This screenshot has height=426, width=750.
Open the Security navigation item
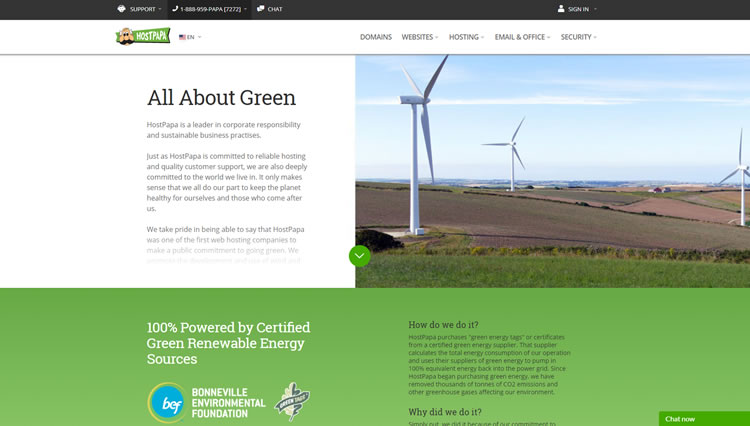pos(576,37)
